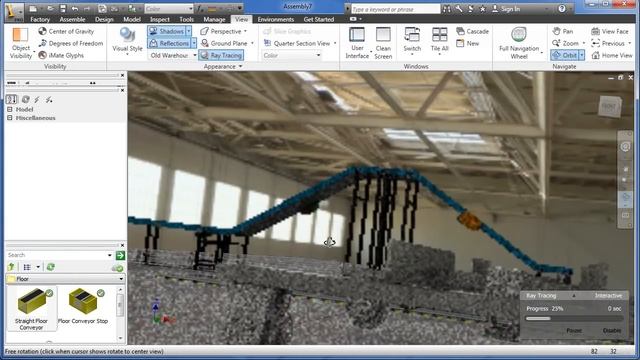Viewport: 640px width, 360px height.
Task: Select the Floor Conveyor Stop asset
Action: click(x=83, y=307)
